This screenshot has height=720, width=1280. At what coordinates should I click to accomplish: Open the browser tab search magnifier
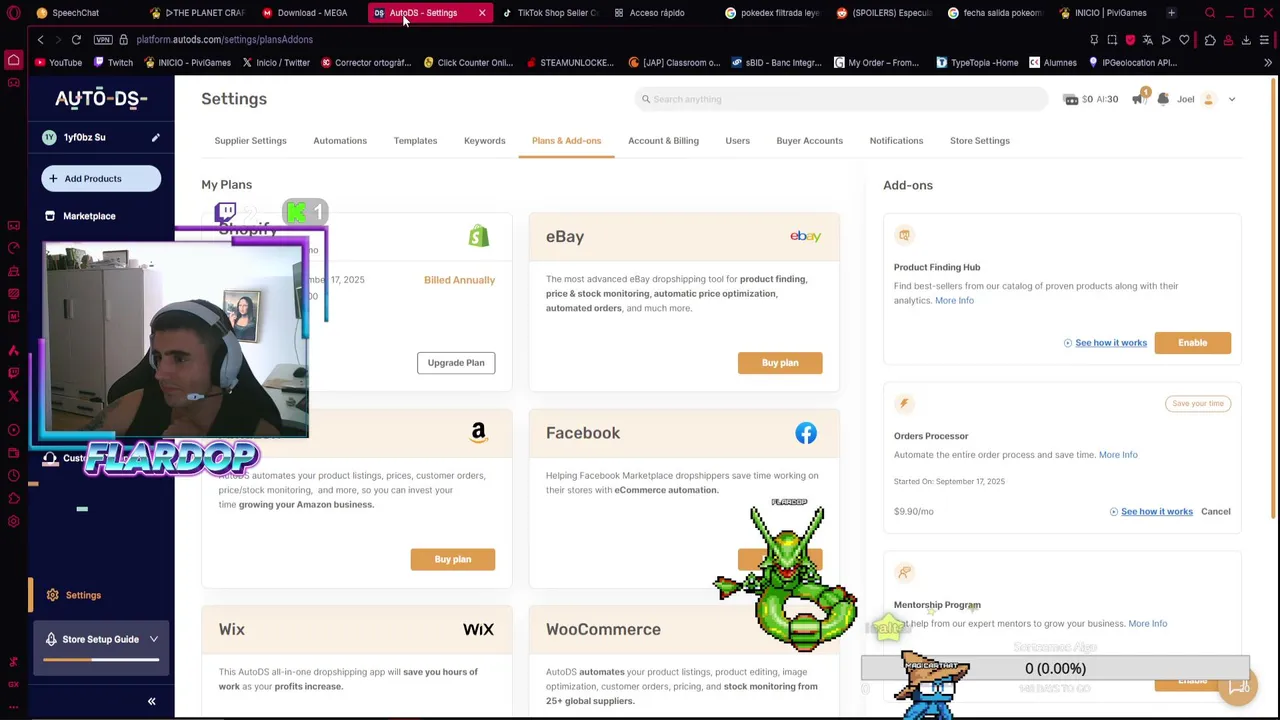pos(1210,13)
